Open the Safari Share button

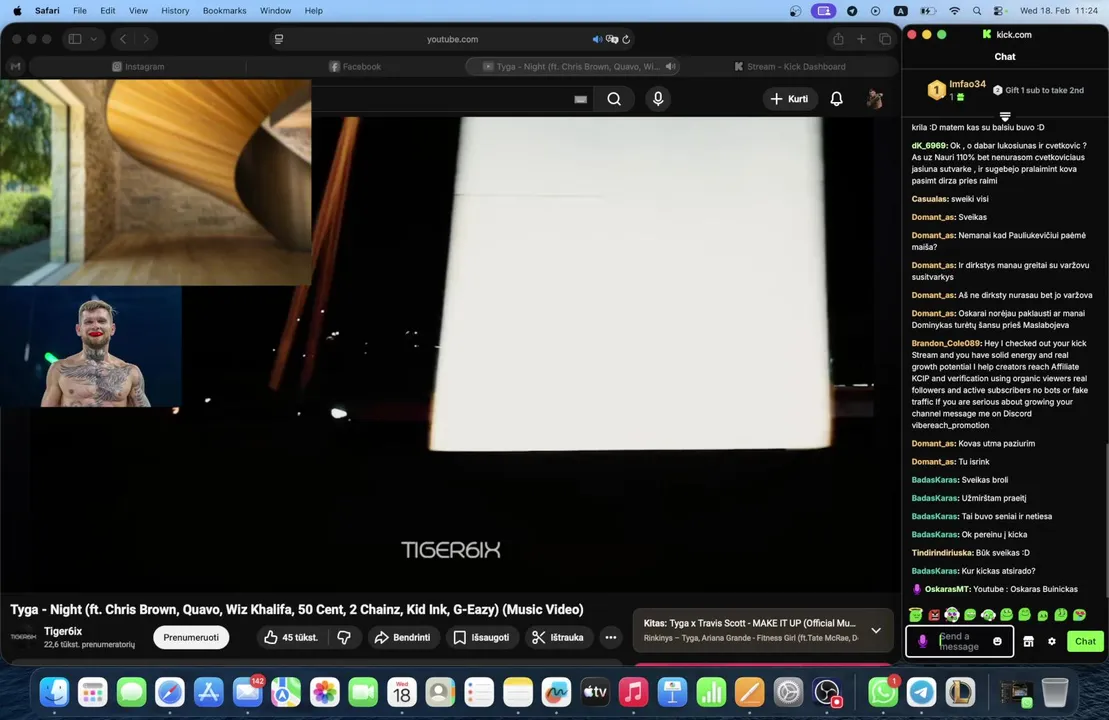[838, 39]
